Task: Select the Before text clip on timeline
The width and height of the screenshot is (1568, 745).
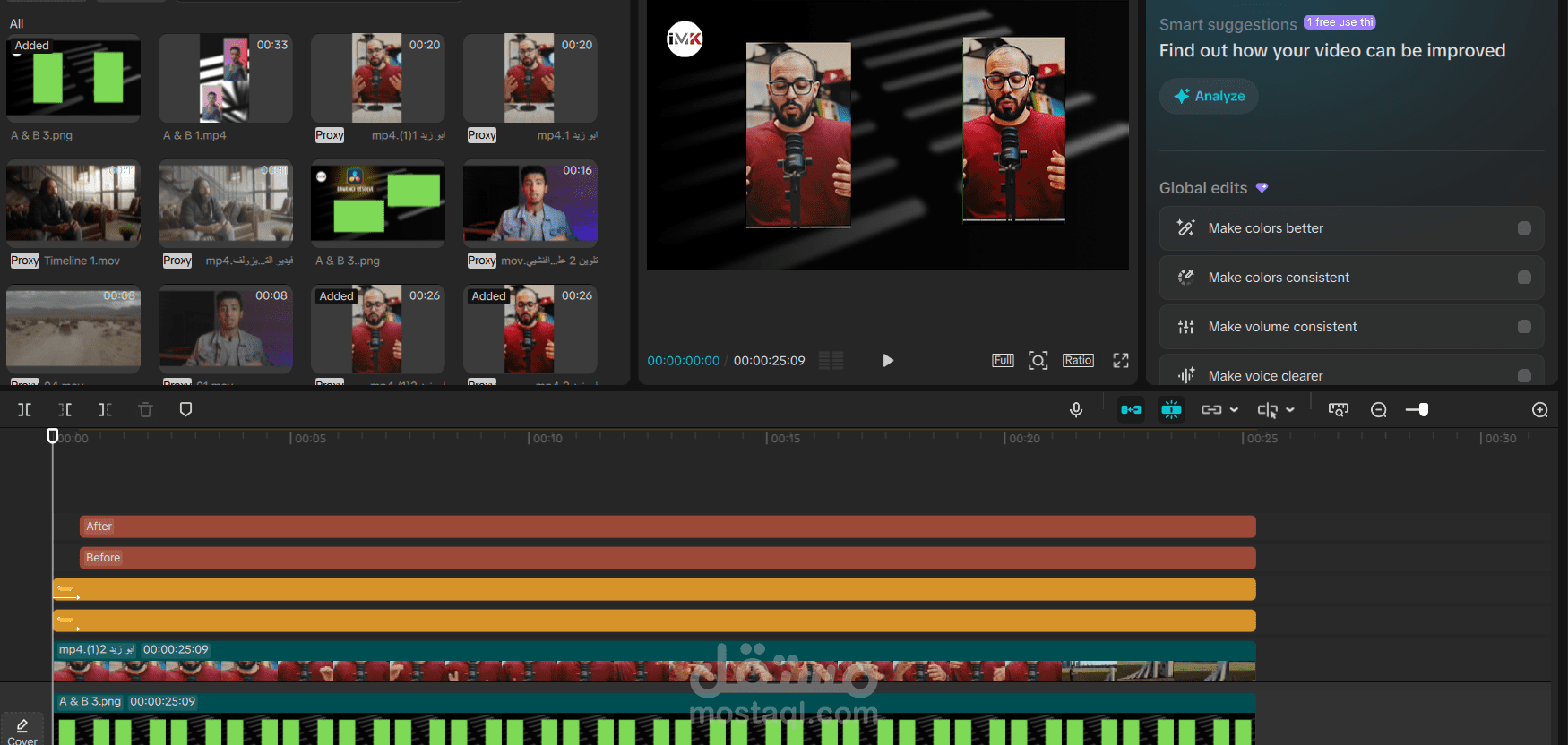Action: 668,558
